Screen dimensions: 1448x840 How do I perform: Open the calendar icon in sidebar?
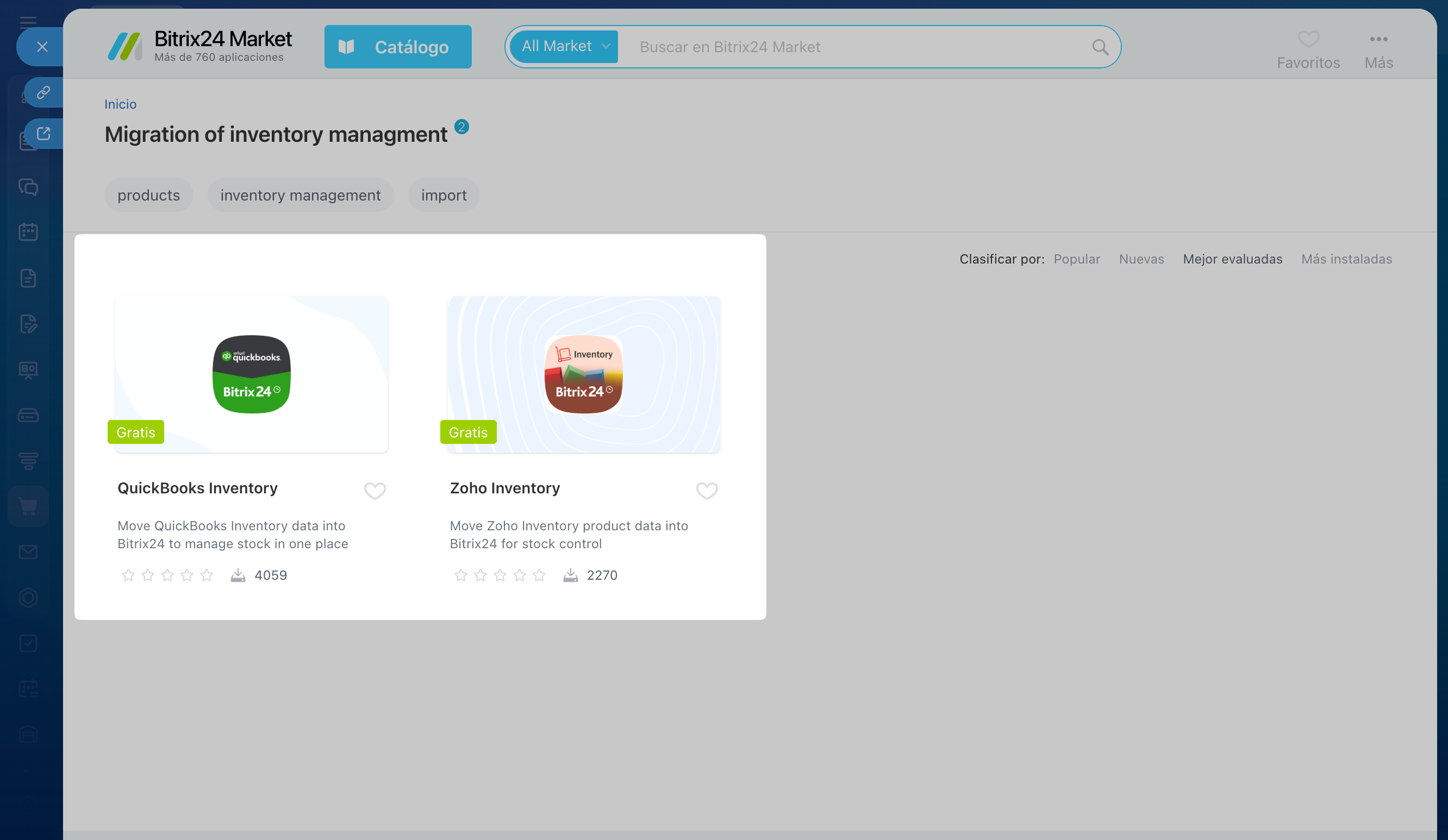(x=28, y=232)
